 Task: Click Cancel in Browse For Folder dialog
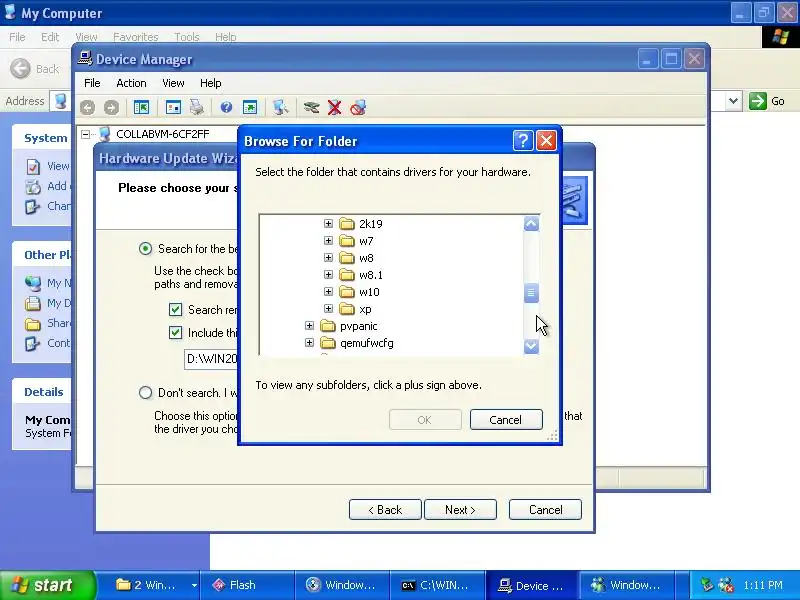coord(506,419)
